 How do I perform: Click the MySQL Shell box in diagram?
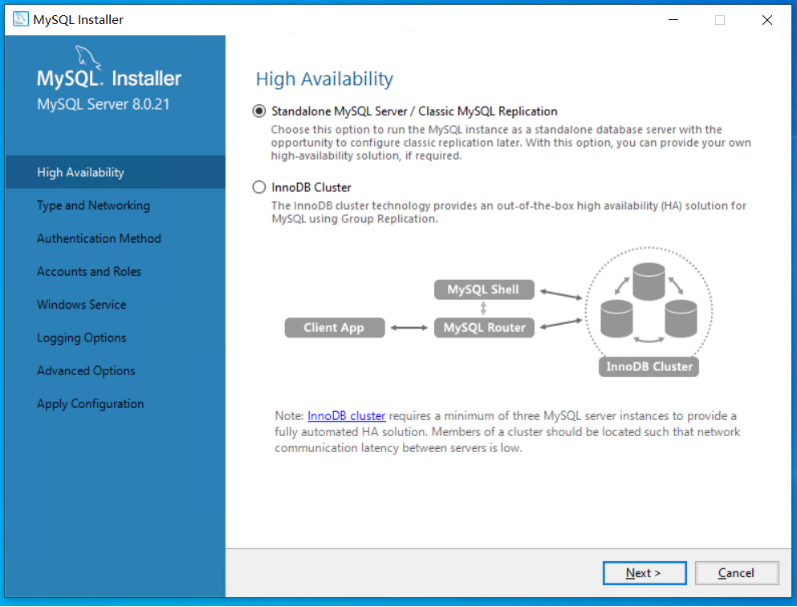pos(484,290)
